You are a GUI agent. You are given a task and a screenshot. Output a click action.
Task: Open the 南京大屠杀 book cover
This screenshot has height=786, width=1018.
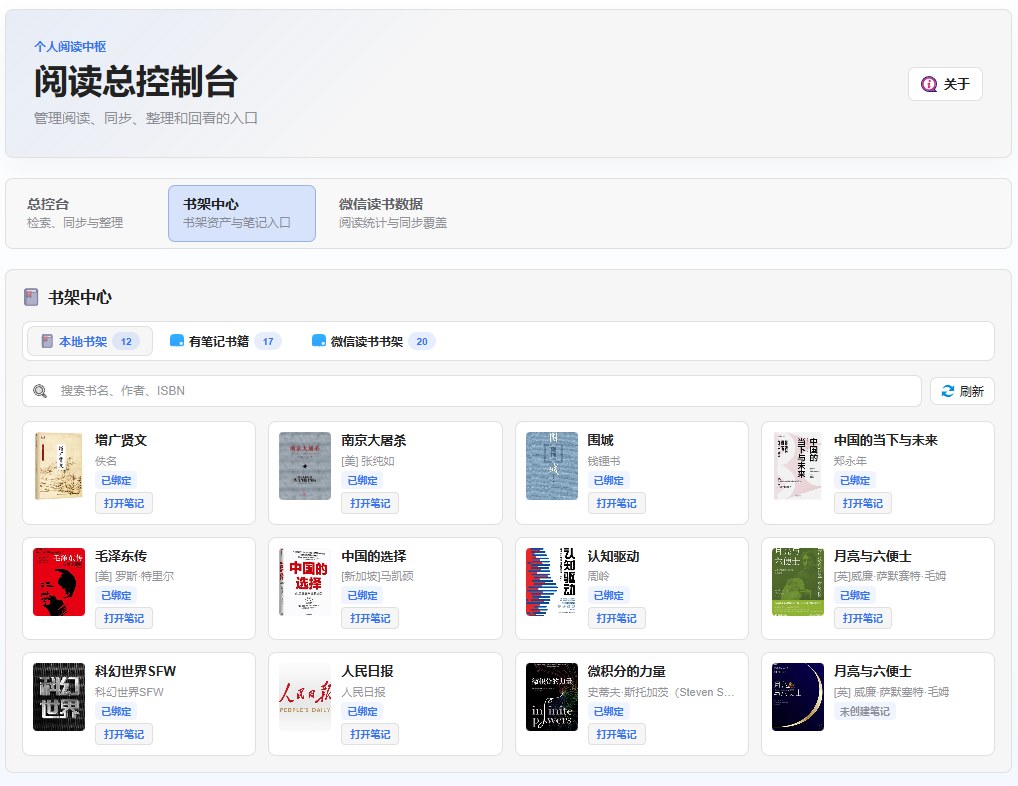(x=305, y=465)
